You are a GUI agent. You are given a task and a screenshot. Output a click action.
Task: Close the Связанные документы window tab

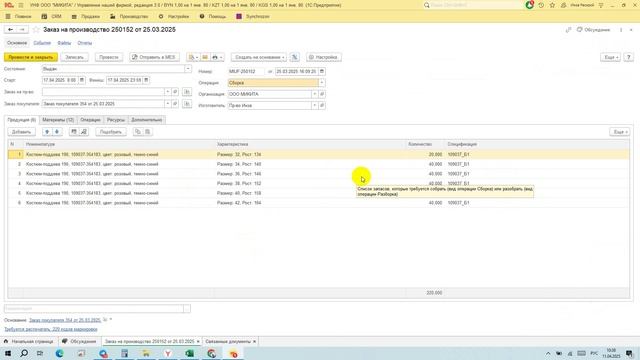[254, 341]
